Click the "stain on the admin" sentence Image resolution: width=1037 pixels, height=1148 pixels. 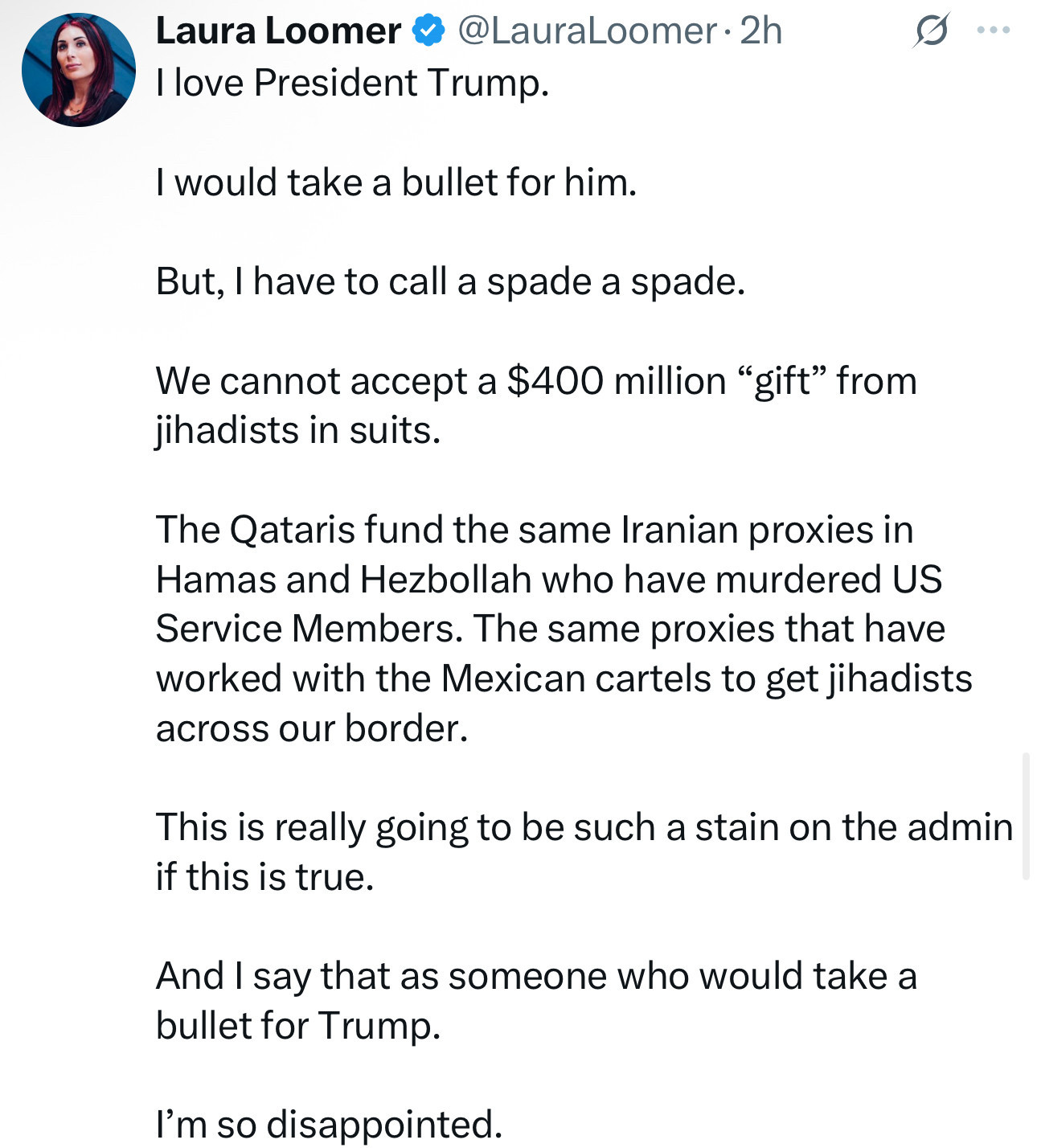(584, 827)
